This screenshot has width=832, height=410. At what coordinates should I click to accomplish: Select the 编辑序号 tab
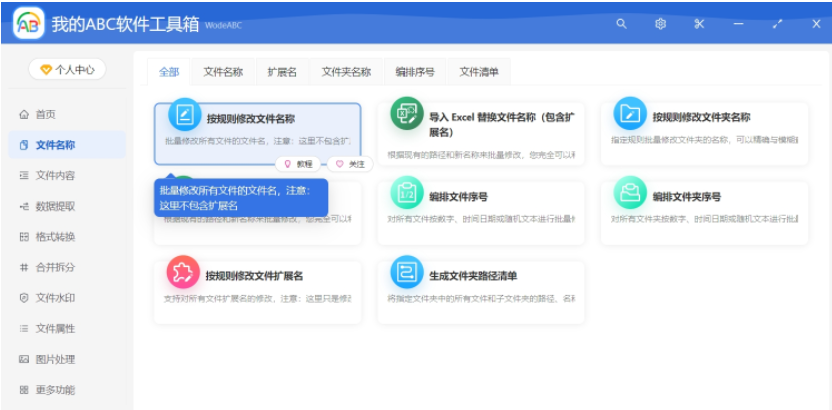[415, 72]
